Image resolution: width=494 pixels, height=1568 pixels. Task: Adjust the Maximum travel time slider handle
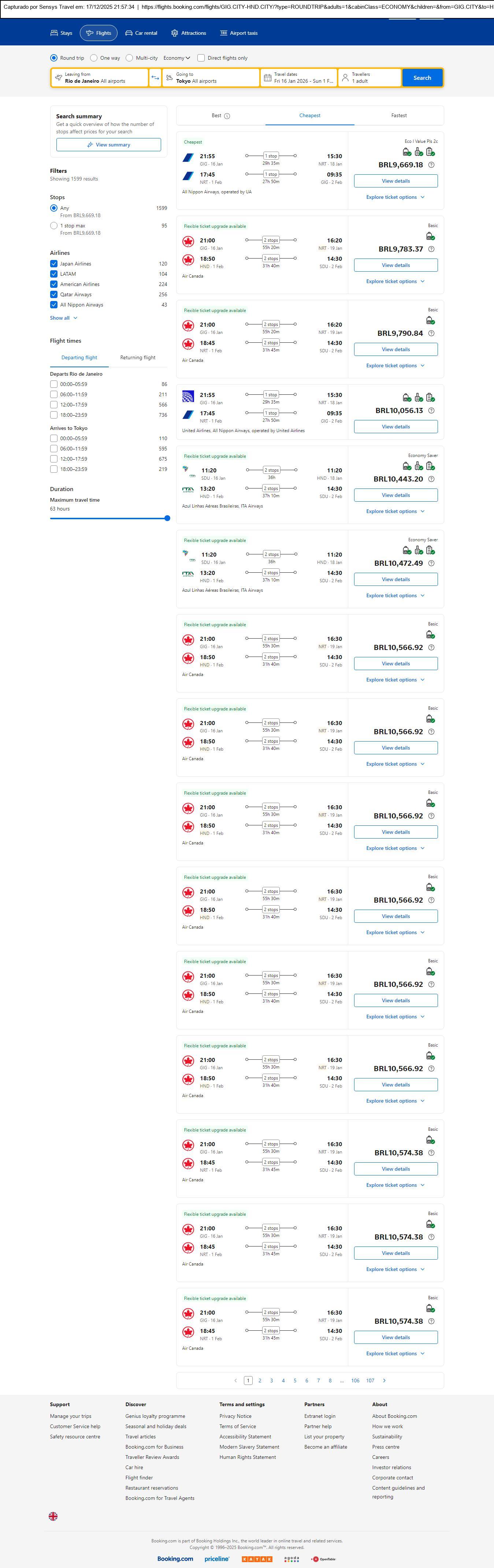pyautogui.click(x=167, y=519)
